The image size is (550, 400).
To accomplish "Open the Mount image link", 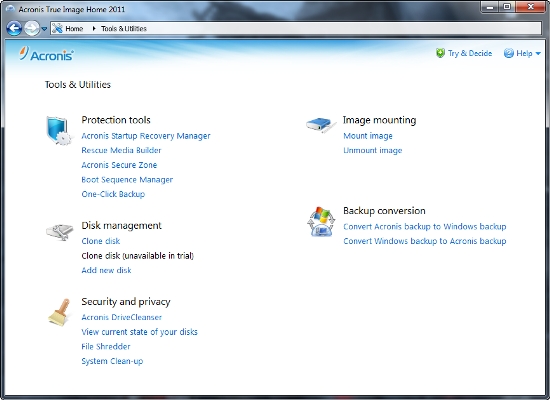I will click(x=368, y=136).
